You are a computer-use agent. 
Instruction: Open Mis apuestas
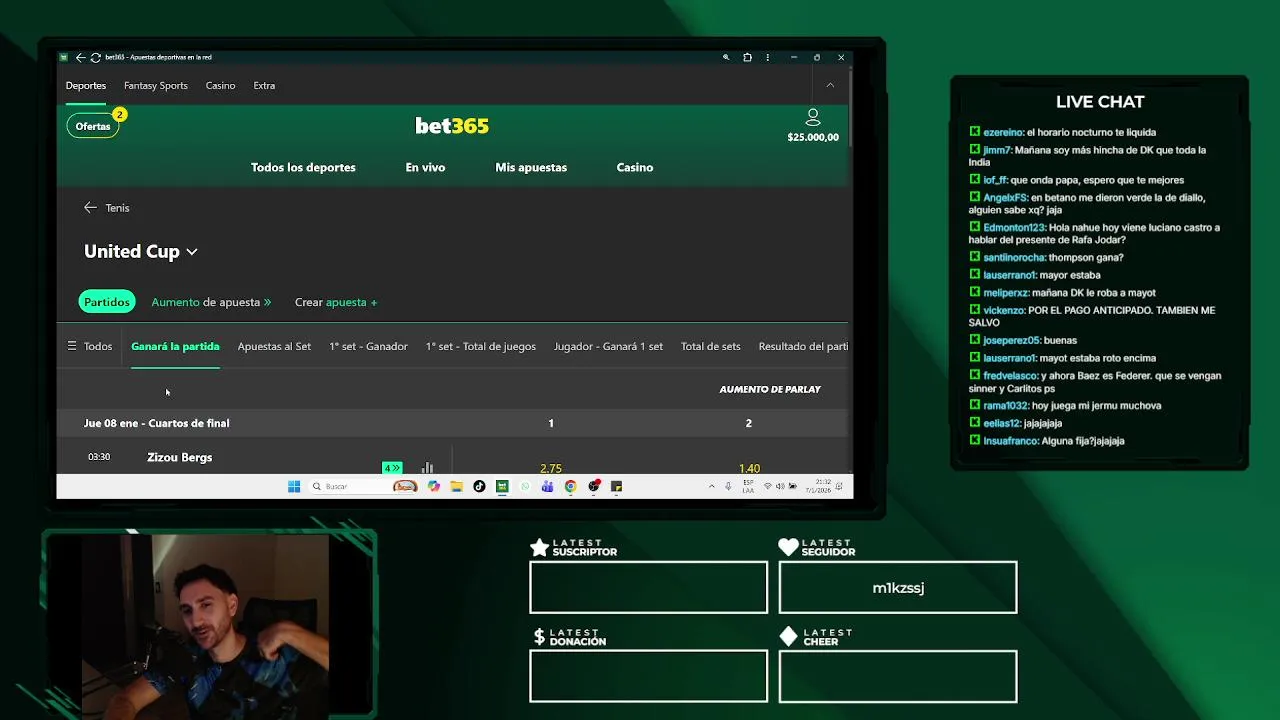coord(531,167)
